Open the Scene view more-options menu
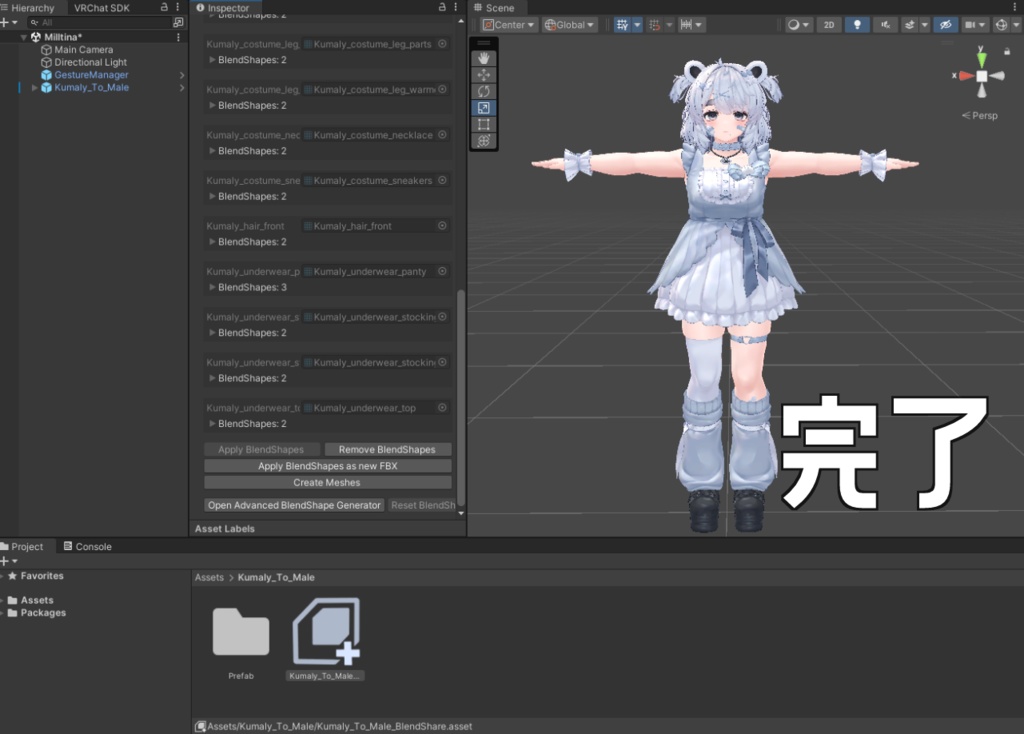The image size is (1024, 734). pyautogui.click(x=1016, y=7)
